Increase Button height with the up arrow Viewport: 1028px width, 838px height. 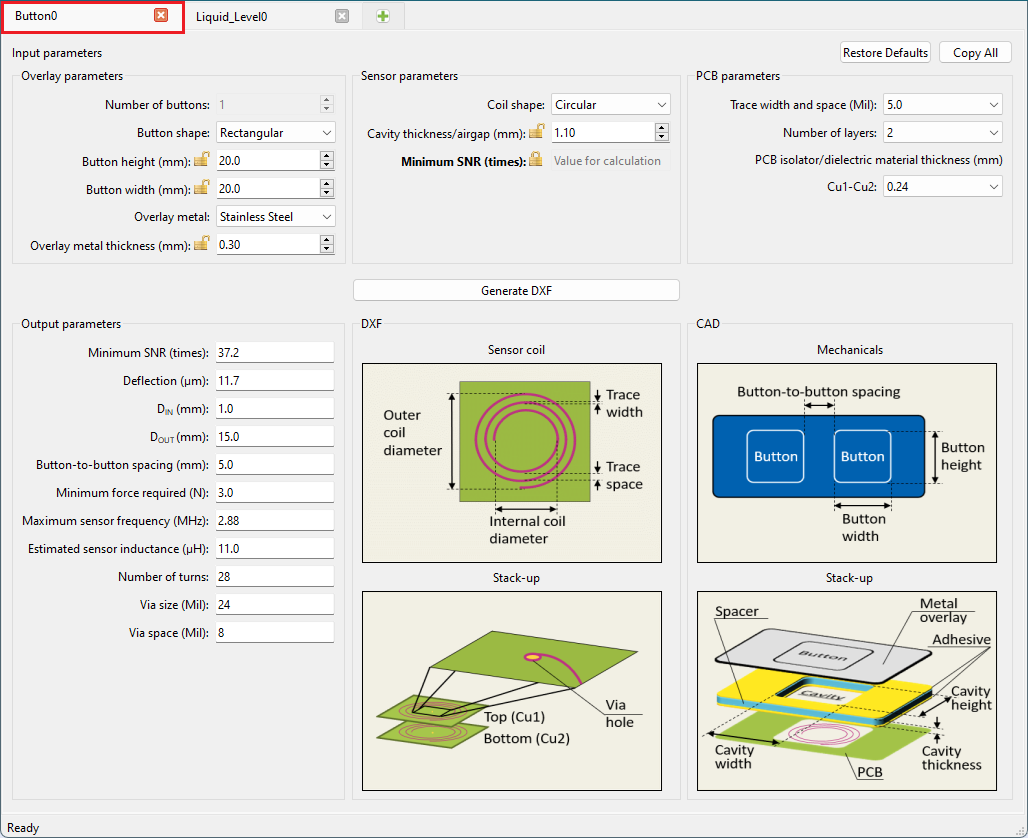click(326, 156)
